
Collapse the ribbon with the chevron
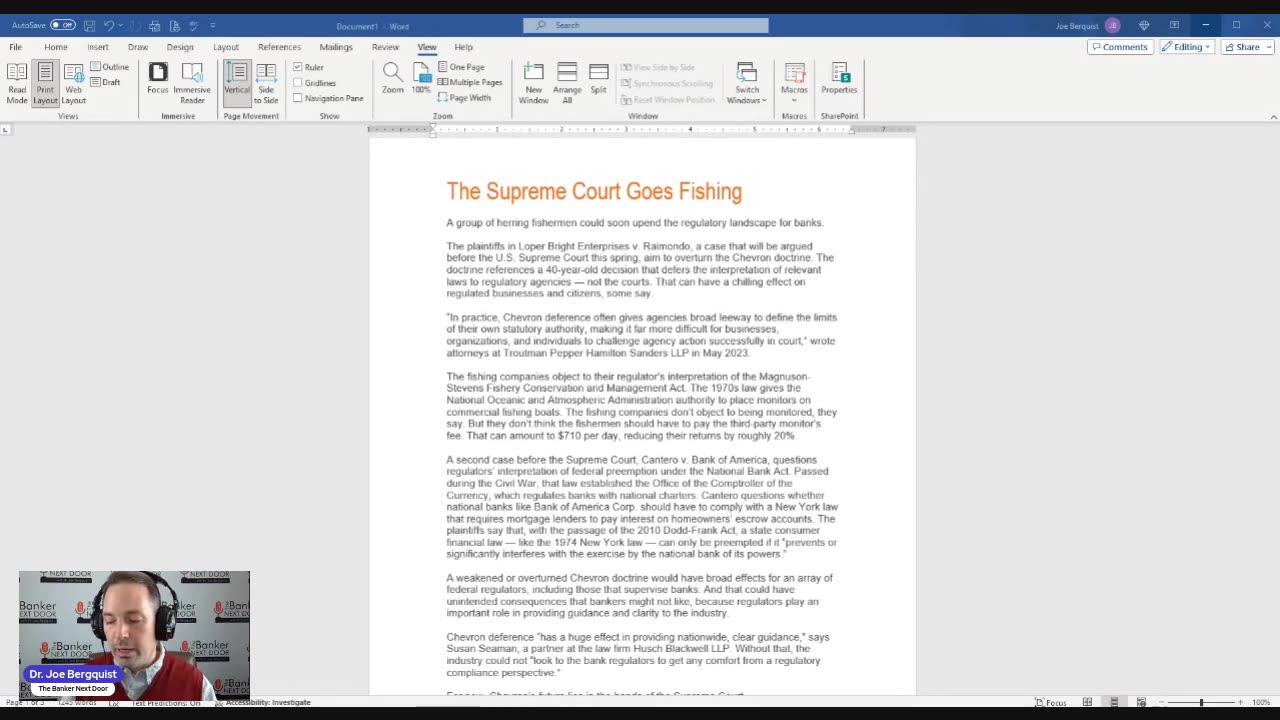point(1273,116)
